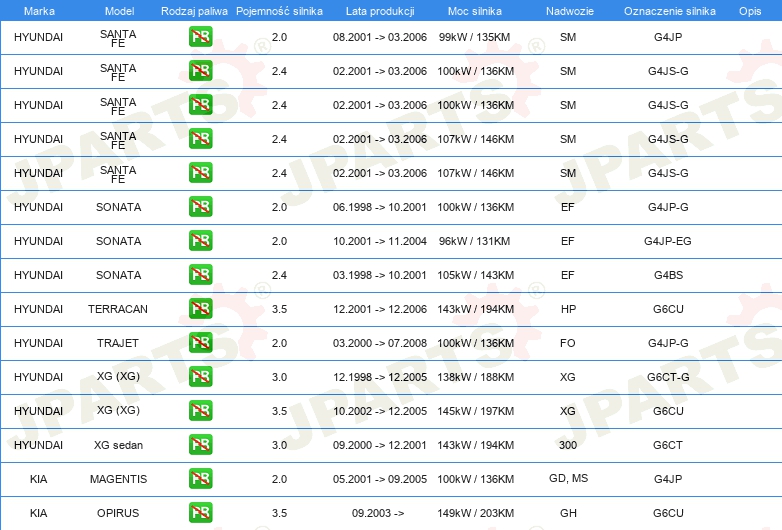This screenshot has height=530, width=782.
Task: Click the Opis column header
Action: (x=750, y=11)
